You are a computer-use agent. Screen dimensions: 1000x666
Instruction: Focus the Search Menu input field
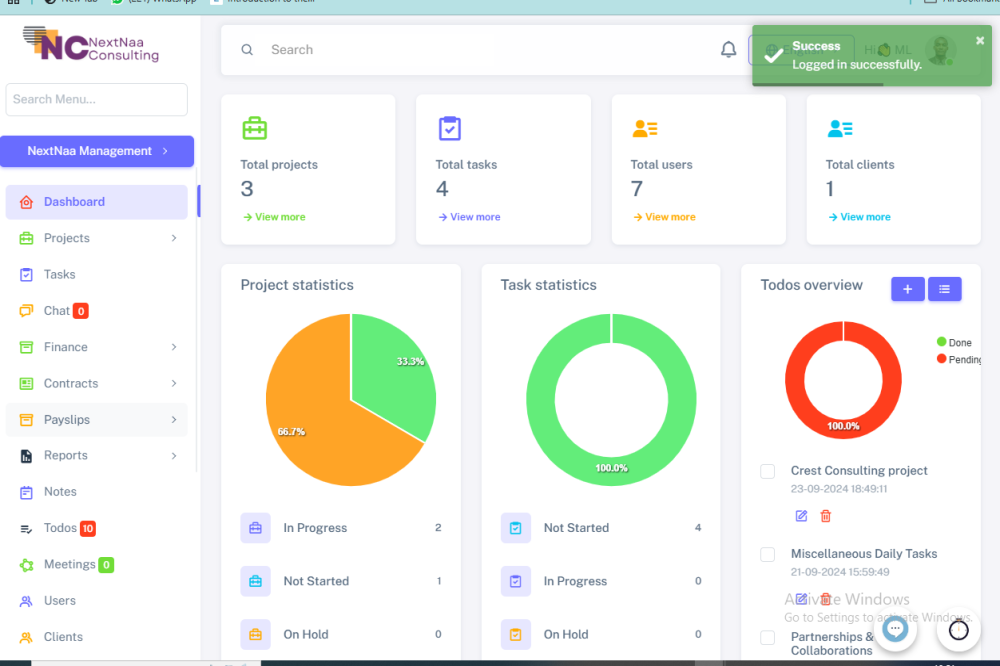coord(97,100)
